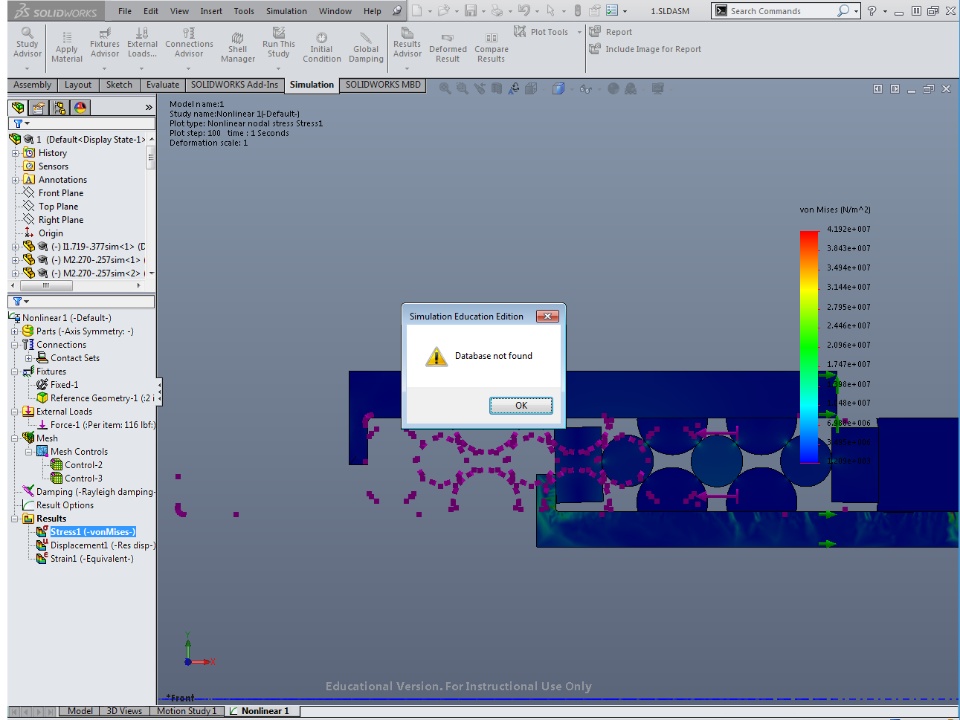This screenshot has height=720, width=960.
Task: Open Initial Condition tool
Action: 321,48
